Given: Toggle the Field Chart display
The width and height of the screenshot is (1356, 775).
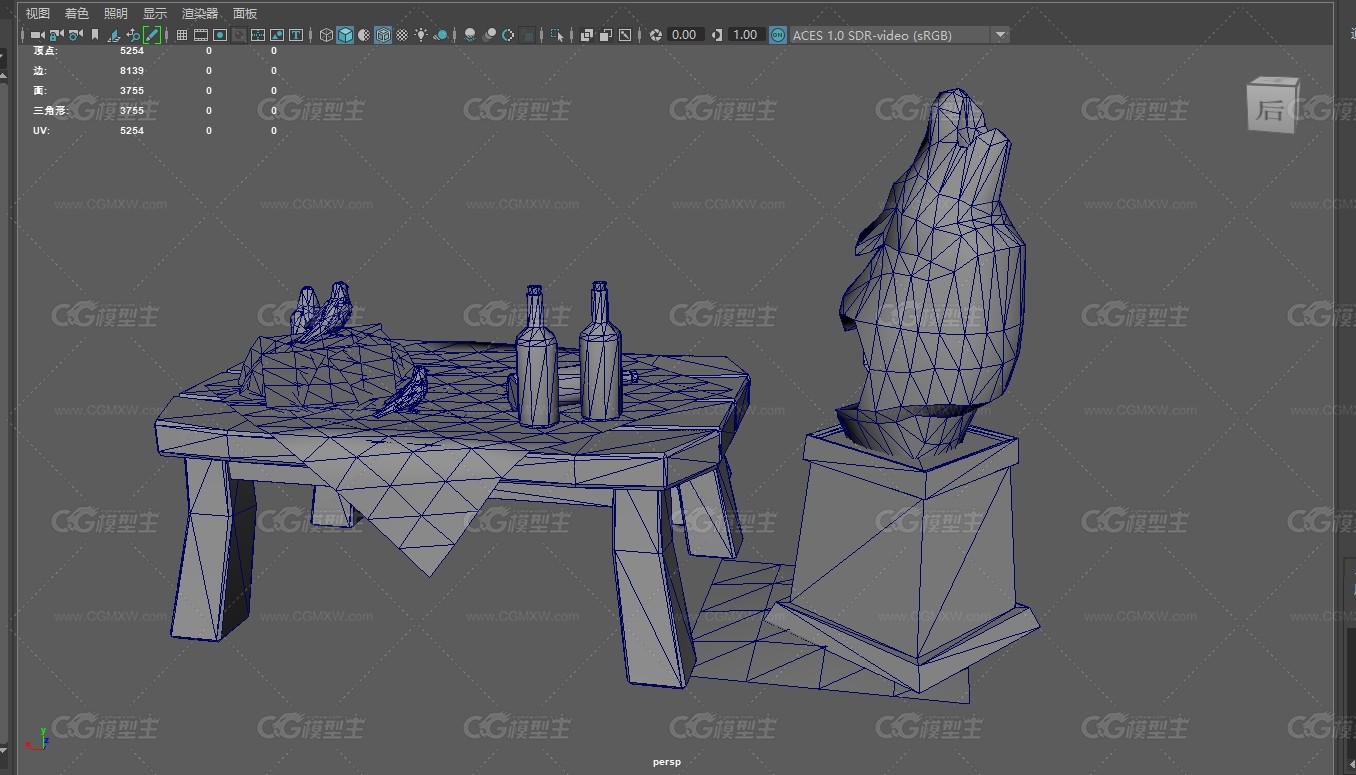Looking at the screenshot, I should coord(258,35).
